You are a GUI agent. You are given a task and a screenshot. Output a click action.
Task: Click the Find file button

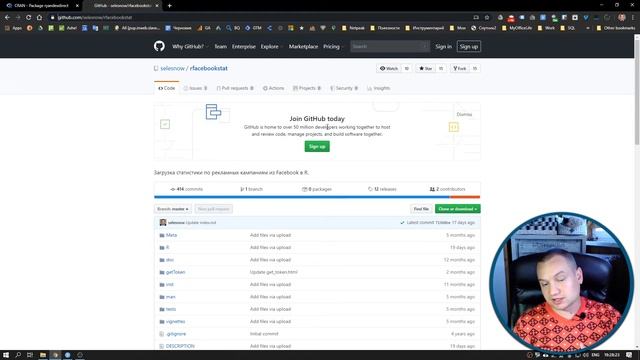tap(421, 209)
